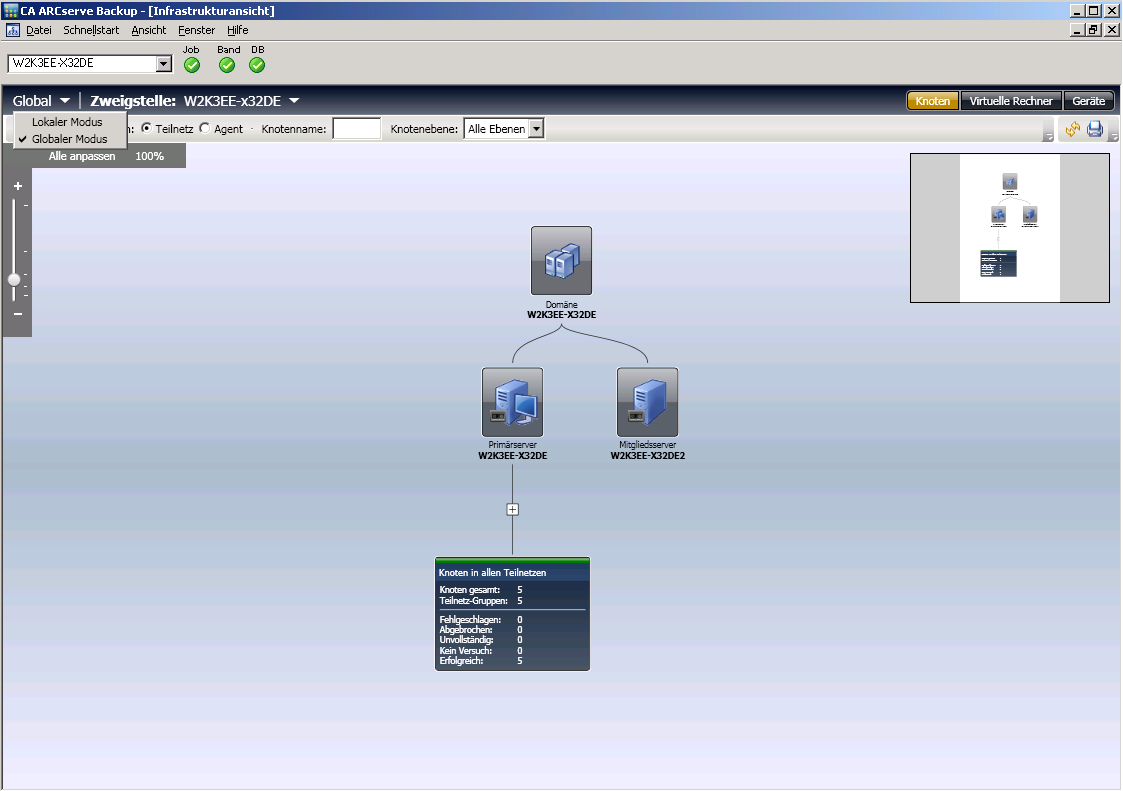1123x791 pixels.
Task: Open the server selection combo box W2K3EE-X32DE
Action: 164,65
